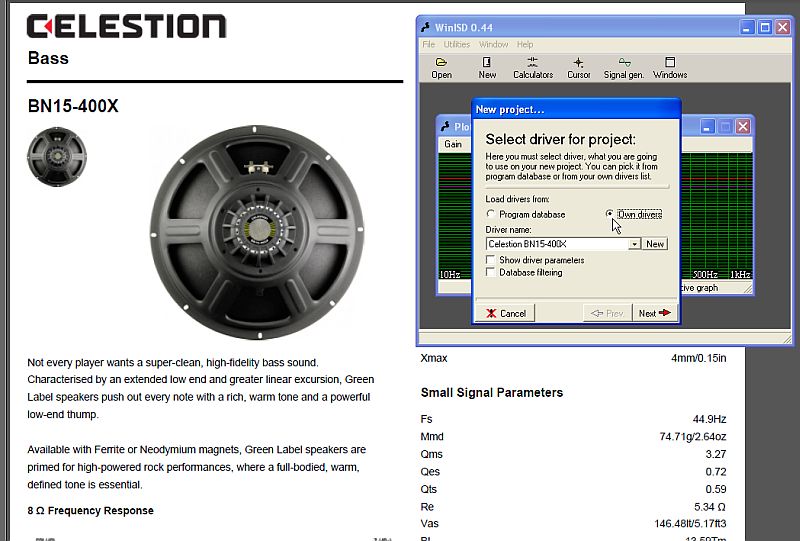Click the Select driver for project heading
The image size is (800, 541).
561,139
